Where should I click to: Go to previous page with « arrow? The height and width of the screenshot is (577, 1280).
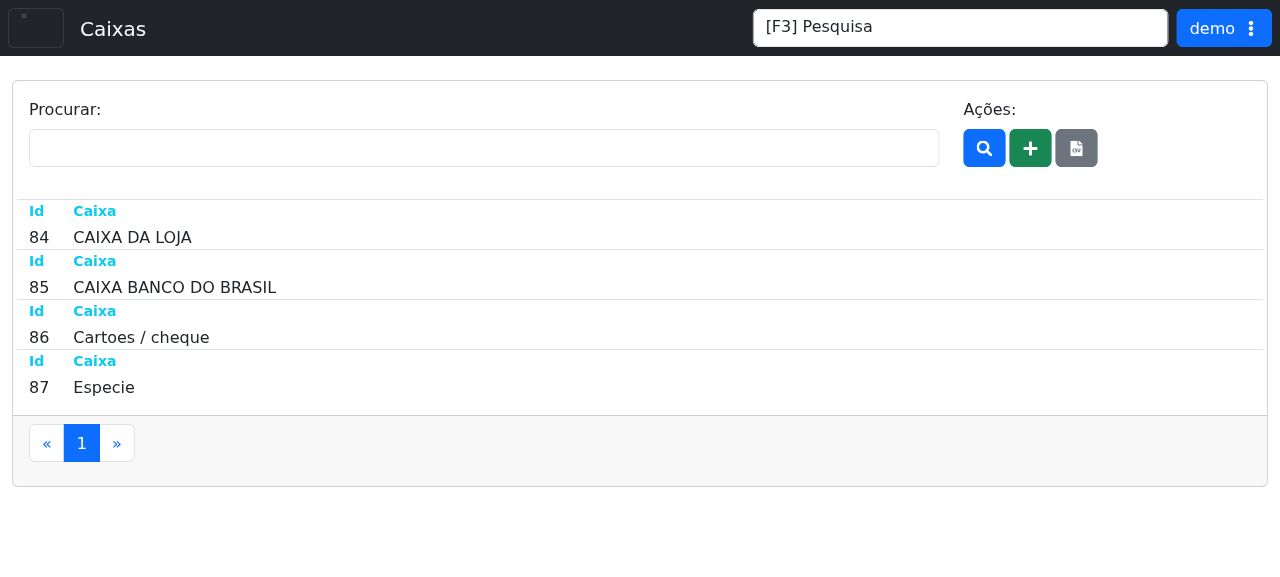(x=47, y=443)
